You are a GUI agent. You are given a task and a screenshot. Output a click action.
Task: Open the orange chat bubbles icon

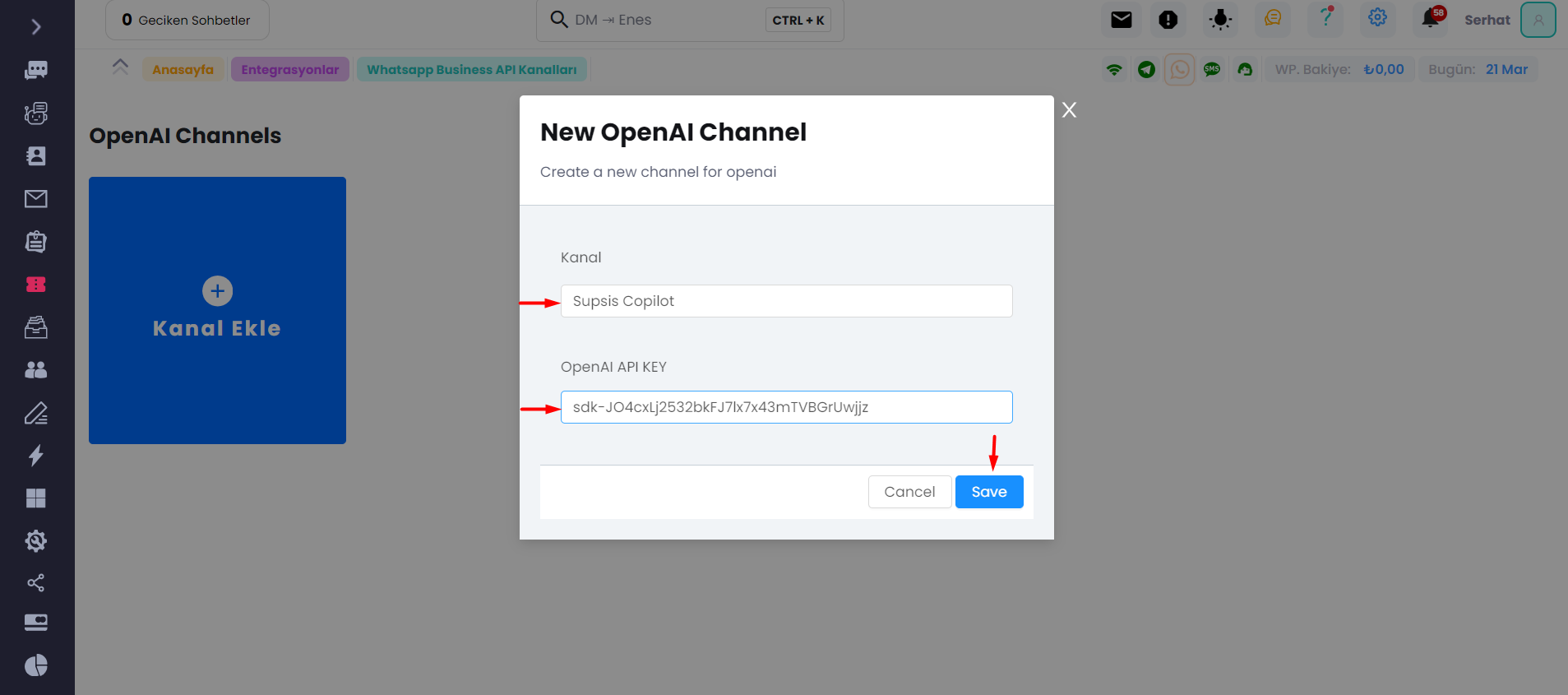point(1273,18)
